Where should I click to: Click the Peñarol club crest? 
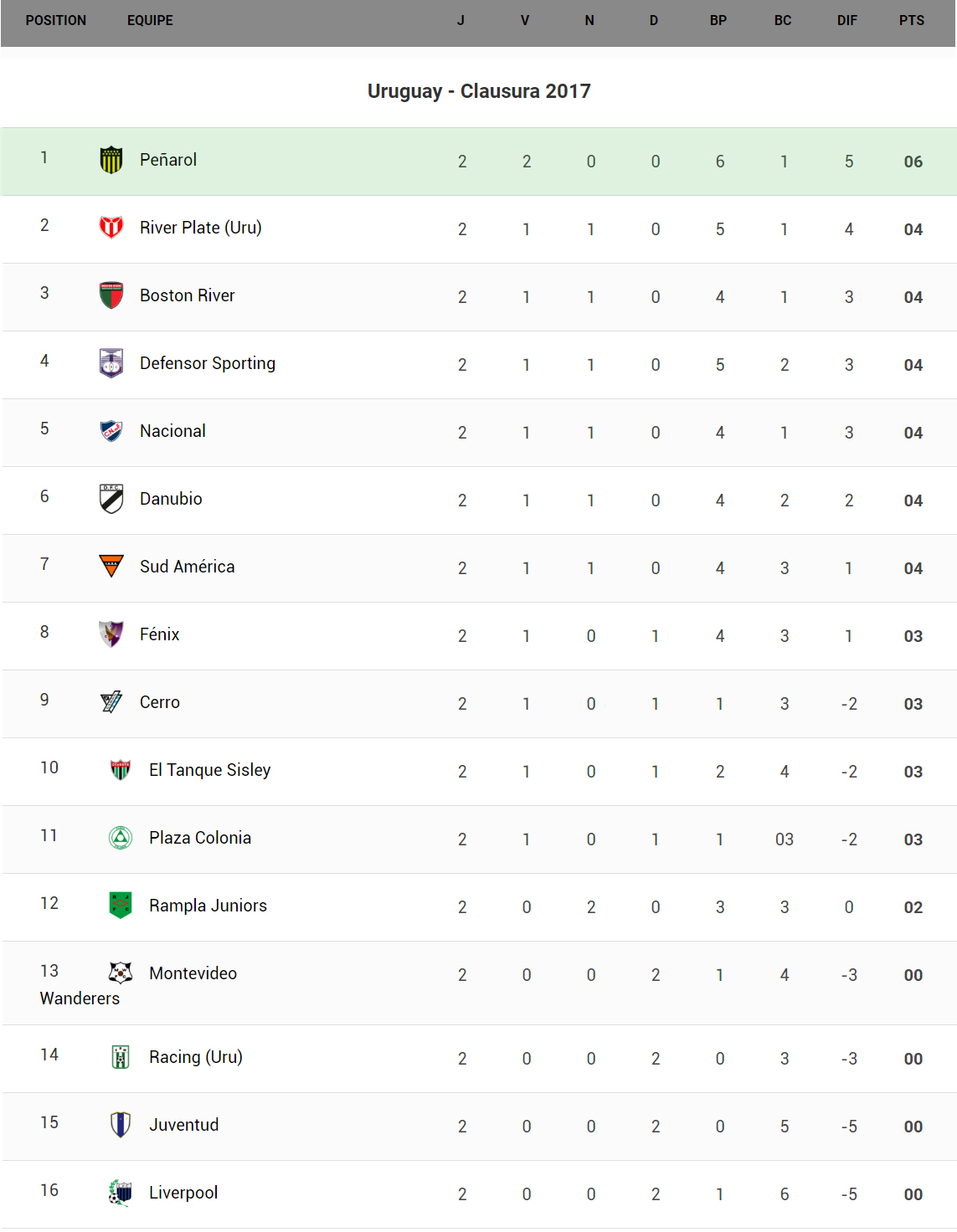point(111,160)
